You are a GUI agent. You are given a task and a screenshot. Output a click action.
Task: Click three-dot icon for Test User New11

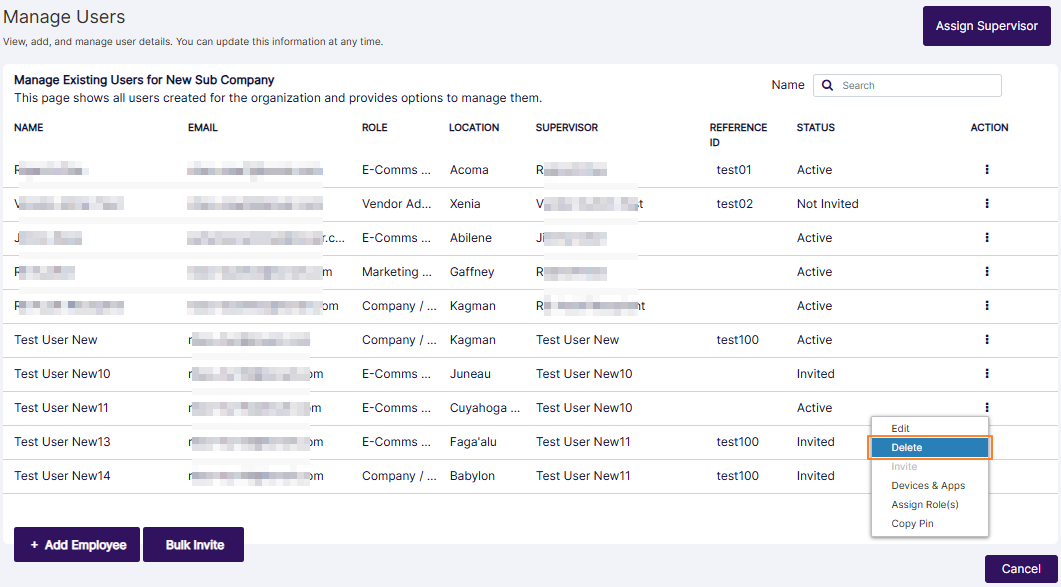(986, 408)
